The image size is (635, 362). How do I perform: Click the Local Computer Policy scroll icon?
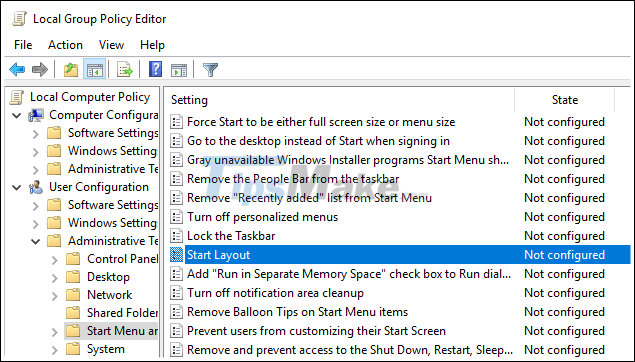[x=17, y=97]
